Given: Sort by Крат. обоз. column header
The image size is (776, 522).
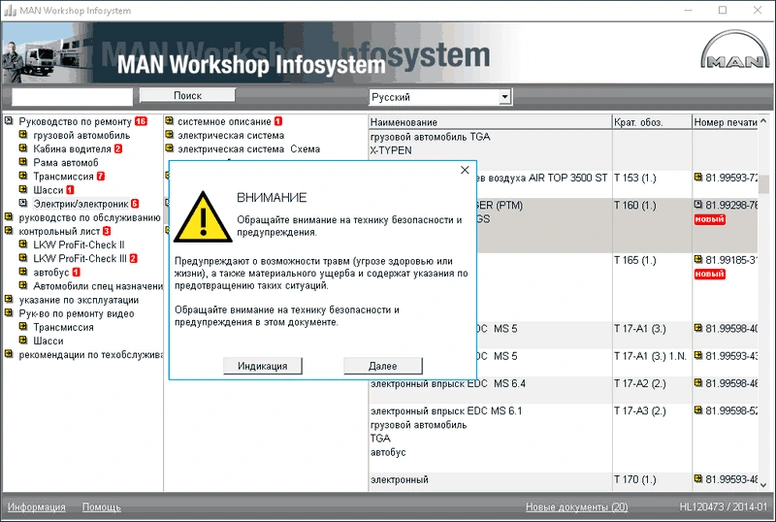Looking at the screenshot, I should click(652, 122).
